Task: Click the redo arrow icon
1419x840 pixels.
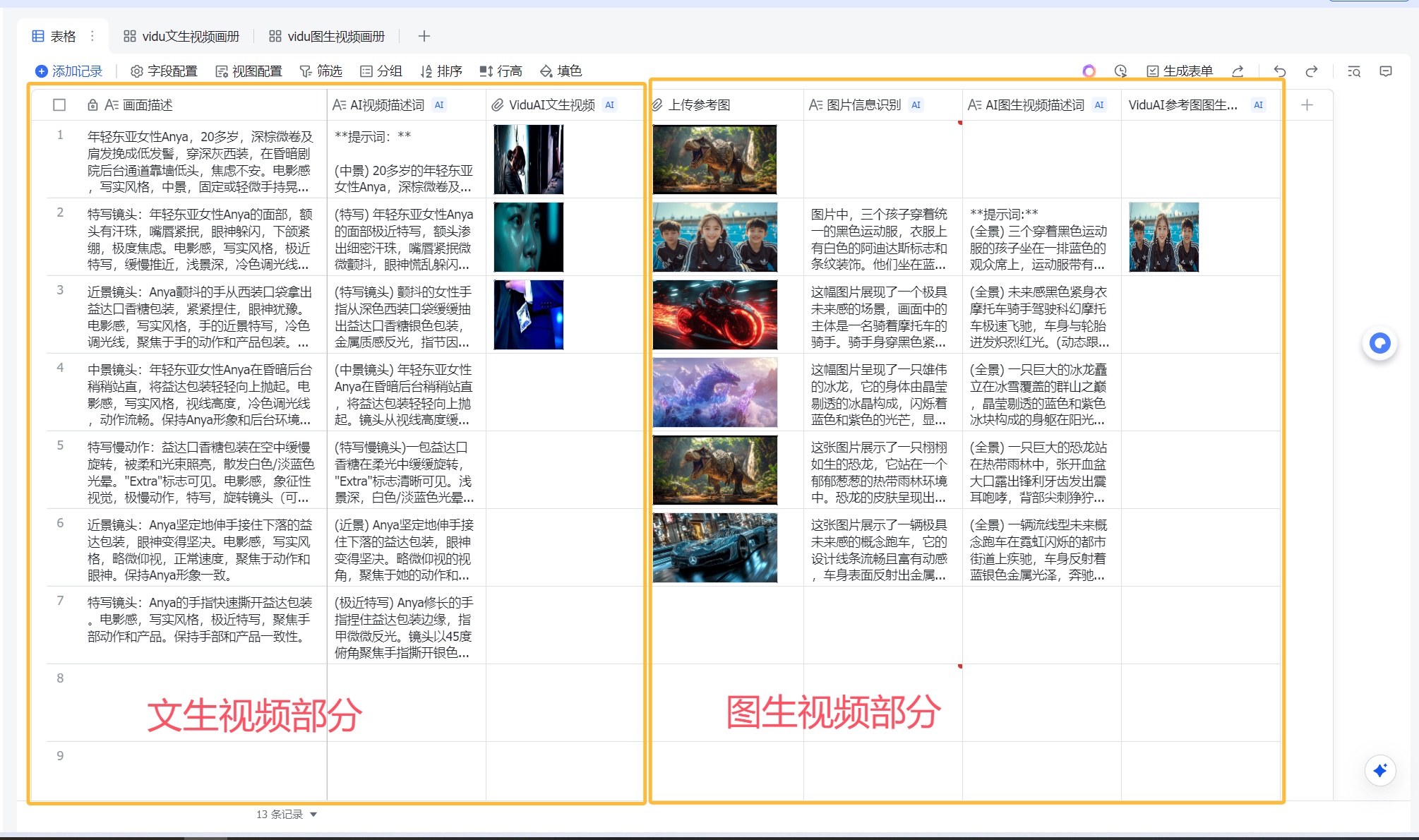Action: [1311, 71]
